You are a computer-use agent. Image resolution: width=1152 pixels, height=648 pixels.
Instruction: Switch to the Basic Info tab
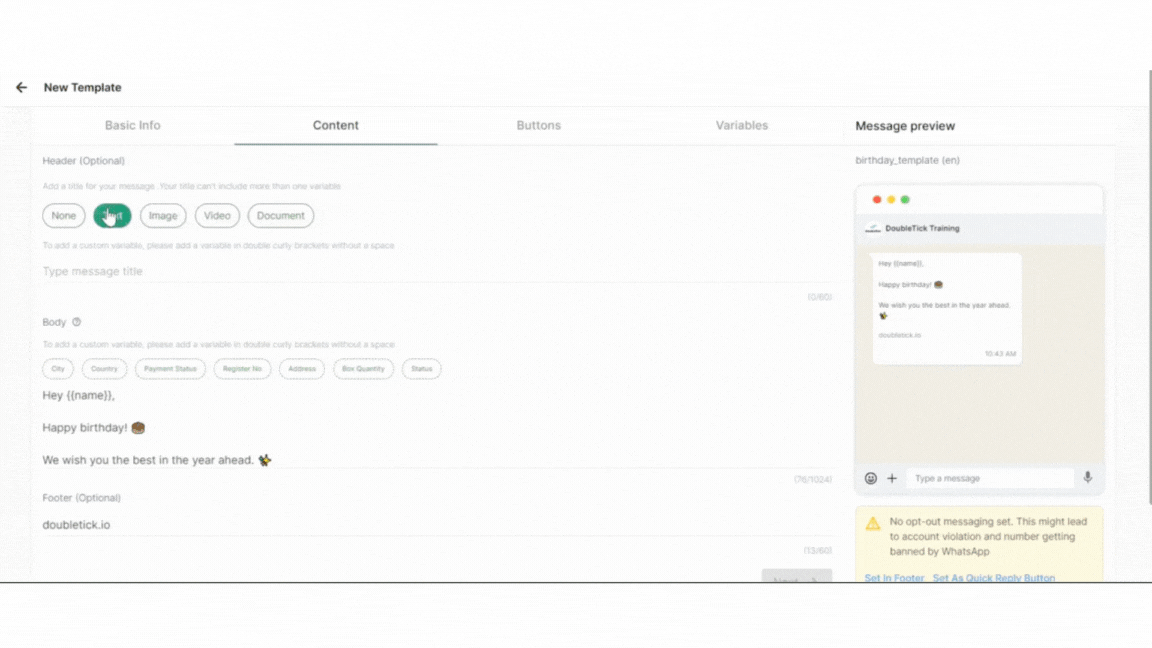pyautogui.click(x=132, y=126)
